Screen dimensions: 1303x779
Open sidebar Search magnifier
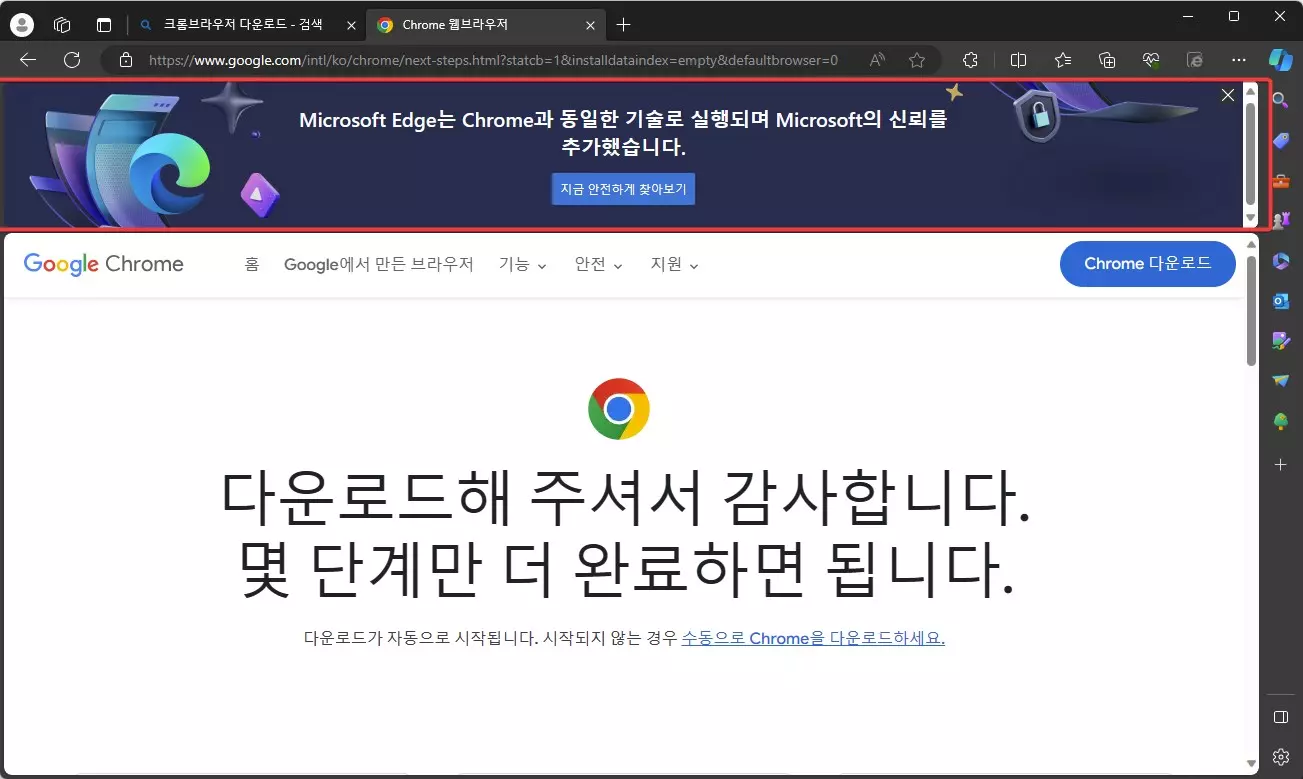click(1280, 100)
